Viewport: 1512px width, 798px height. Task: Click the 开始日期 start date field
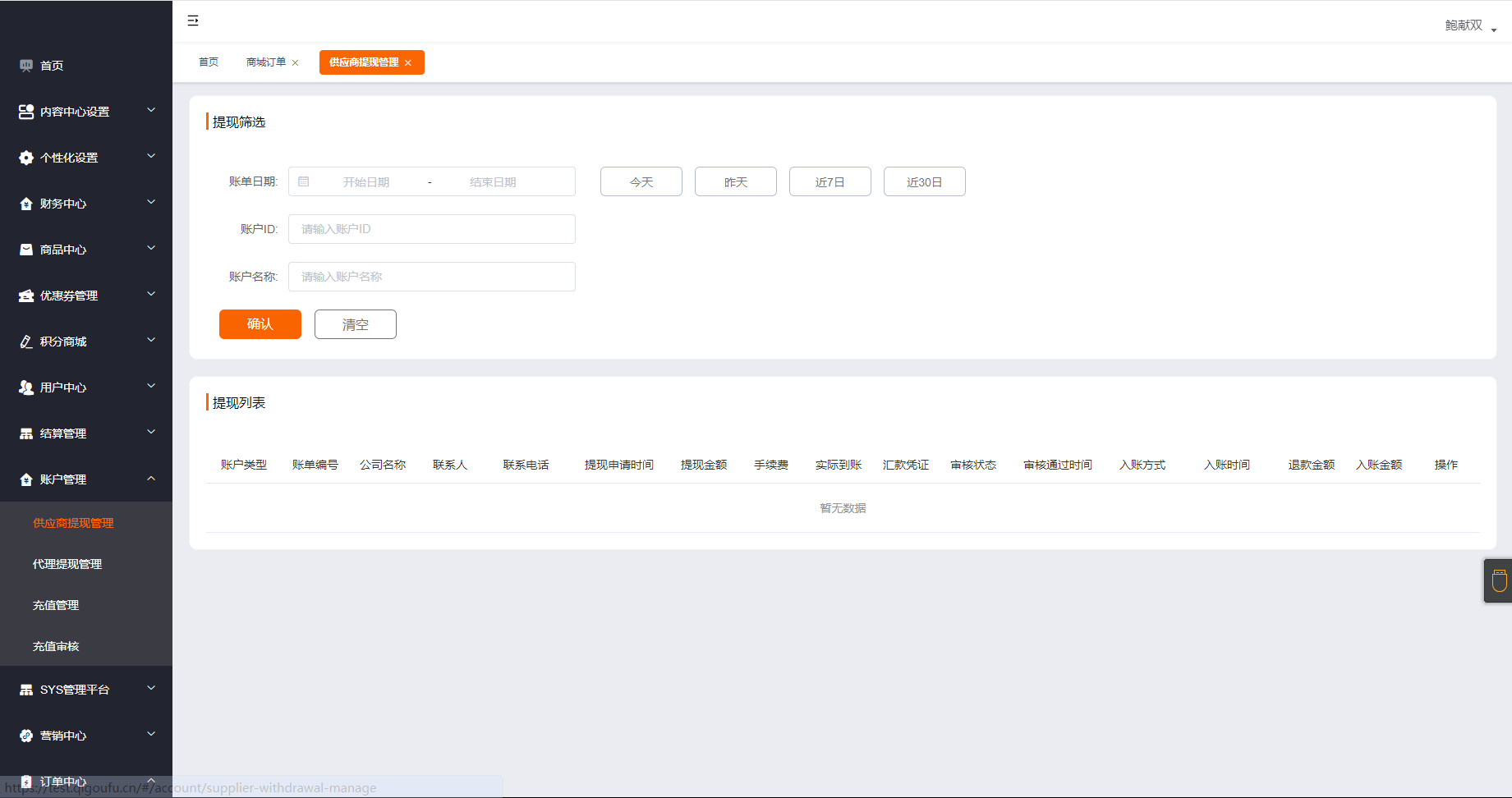366,182
